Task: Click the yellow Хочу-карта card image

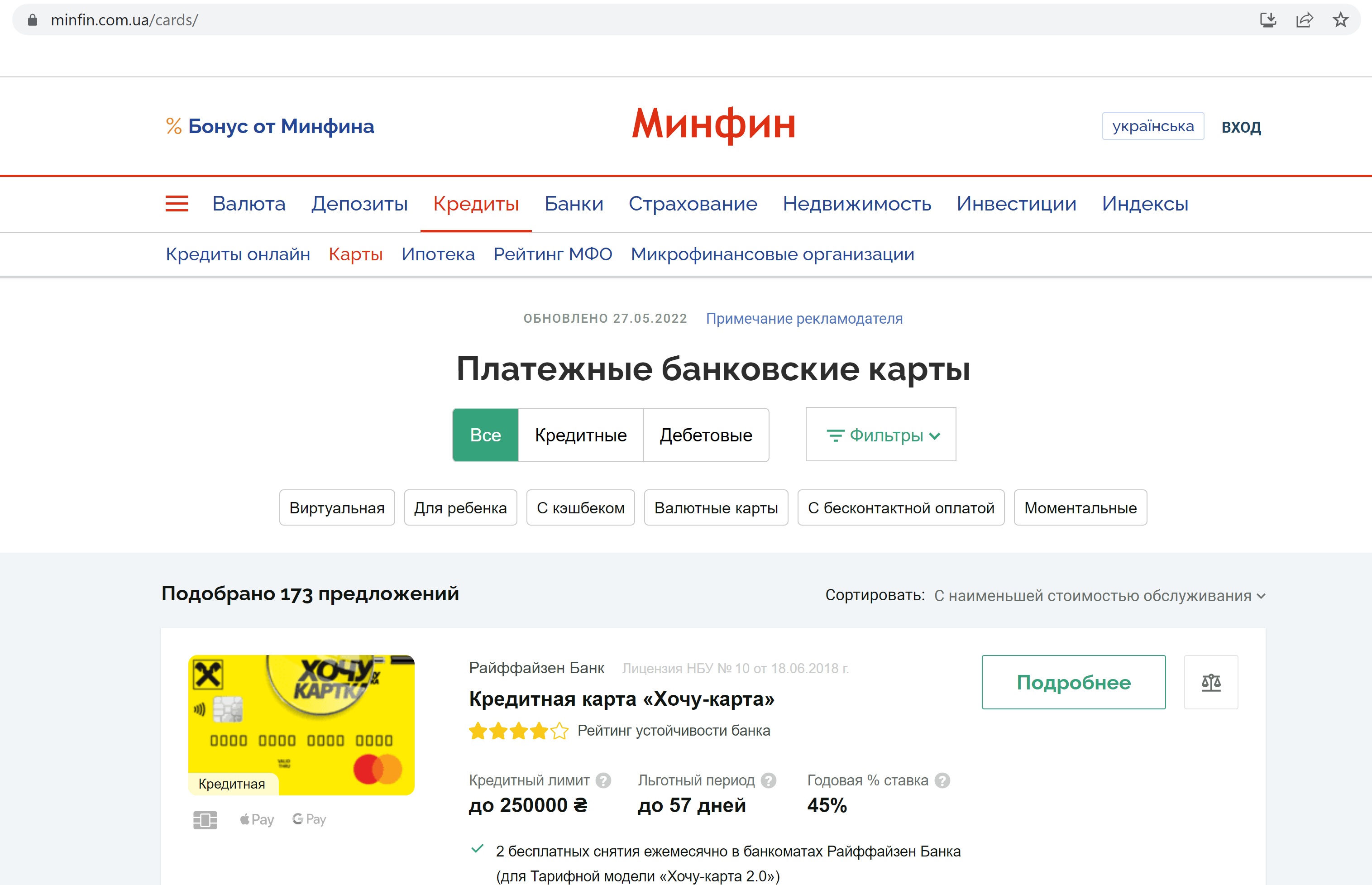Action: pos(301,725)
